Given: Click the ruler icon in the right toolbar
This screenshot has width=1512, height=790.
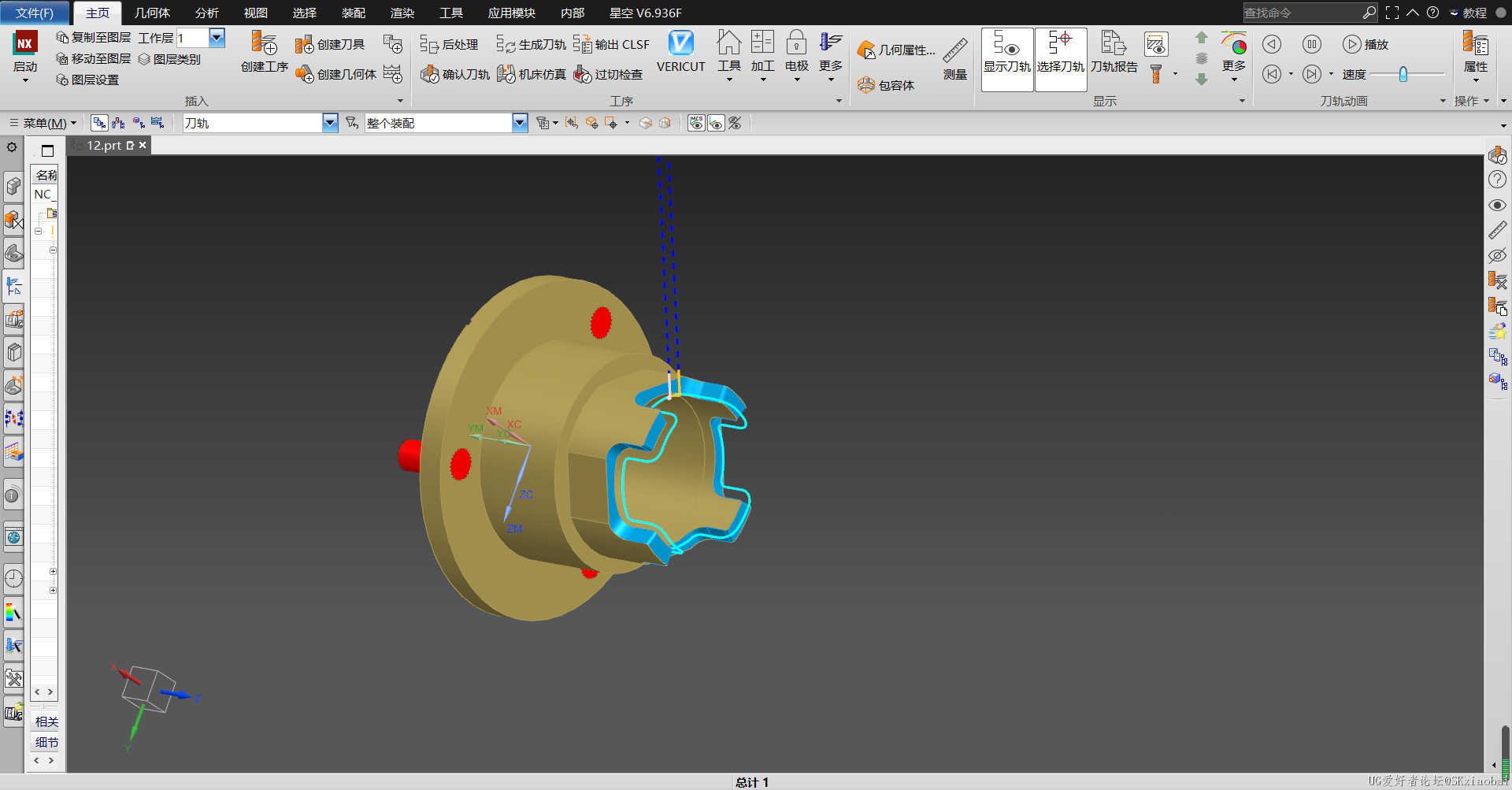Looking at the screenshot, I should point(1497,230).
